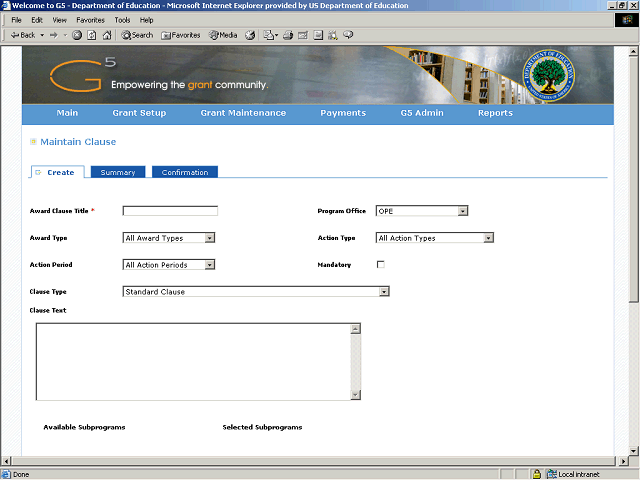This screenshot has width=640, height=480.
Task: Expand the Program Office dropdown
Action: point(422,211)
